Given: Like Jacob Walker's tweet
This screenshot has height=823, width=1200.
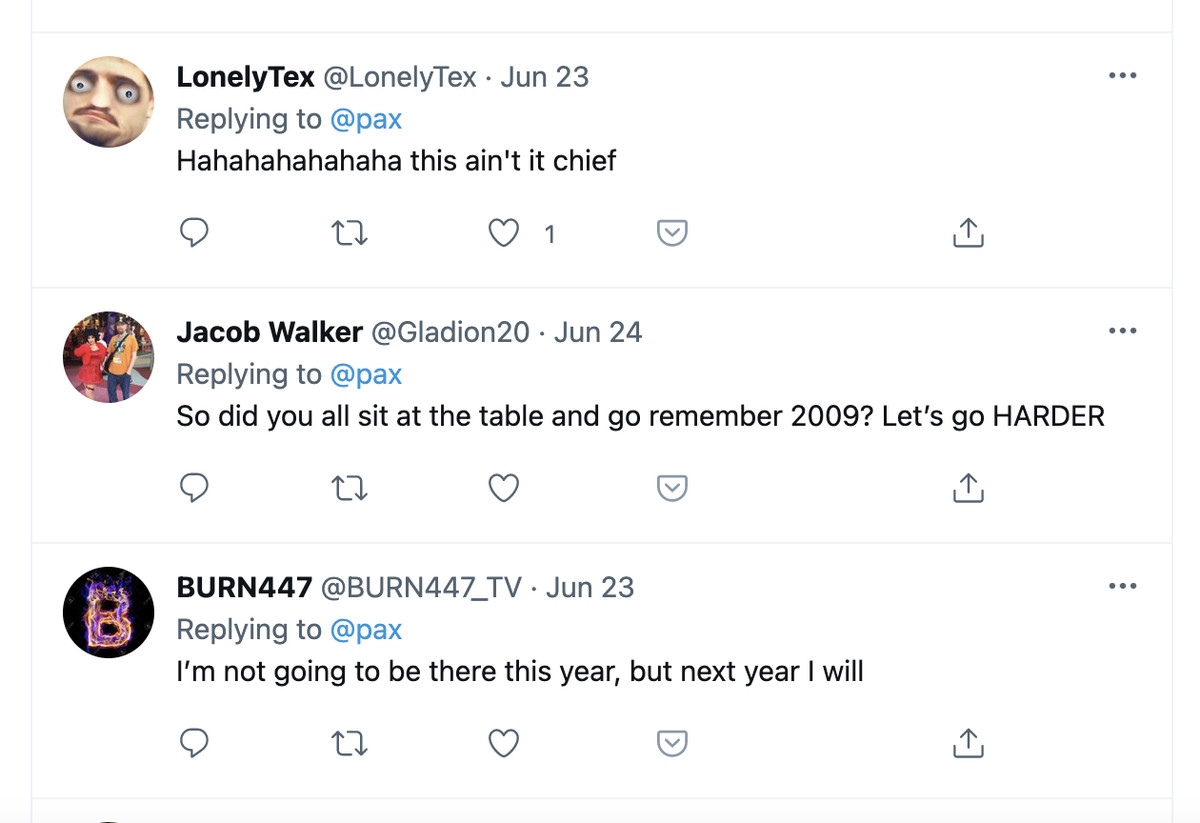Looking at the screenshot, I should pos(504,488).
